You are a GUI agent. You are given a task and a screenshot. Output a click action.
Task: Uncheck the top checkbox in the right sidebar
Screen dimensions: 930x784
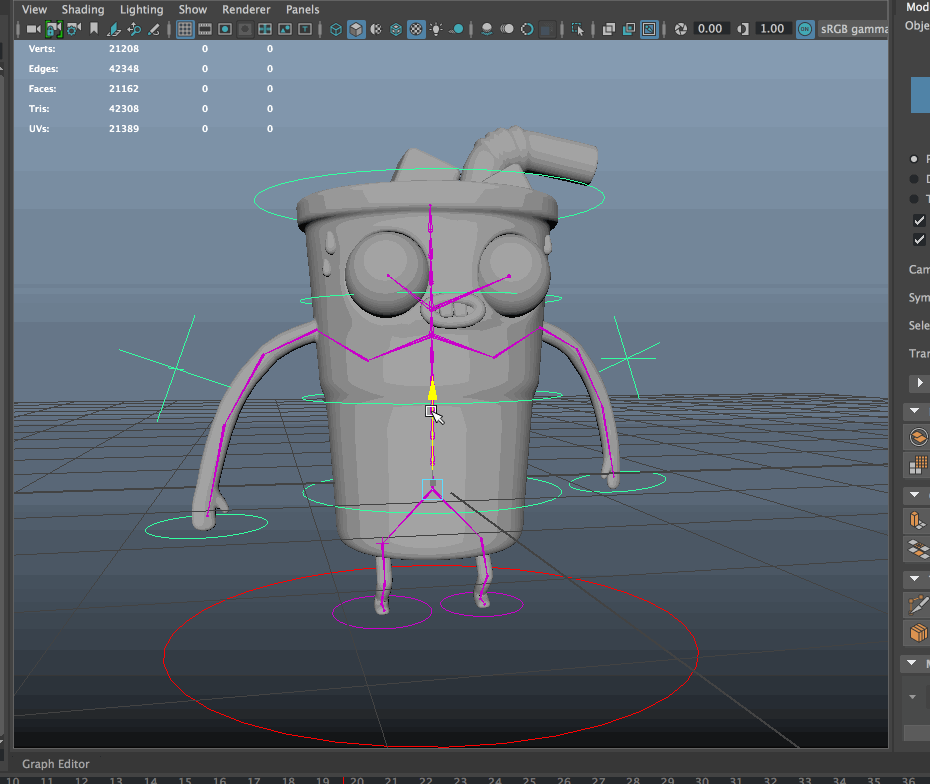pyautogui.click(x=917, y=220)
